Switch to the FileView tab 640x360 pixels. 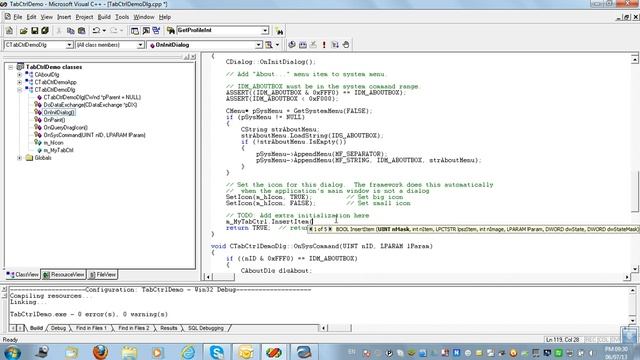click(102, 275)
